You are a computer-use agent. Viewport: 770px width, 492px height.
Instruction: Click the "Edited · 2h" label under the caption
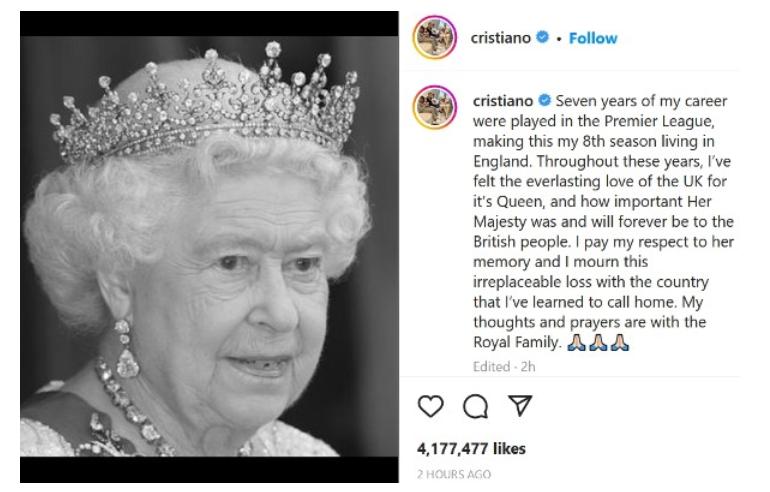[x=501, y=366]
